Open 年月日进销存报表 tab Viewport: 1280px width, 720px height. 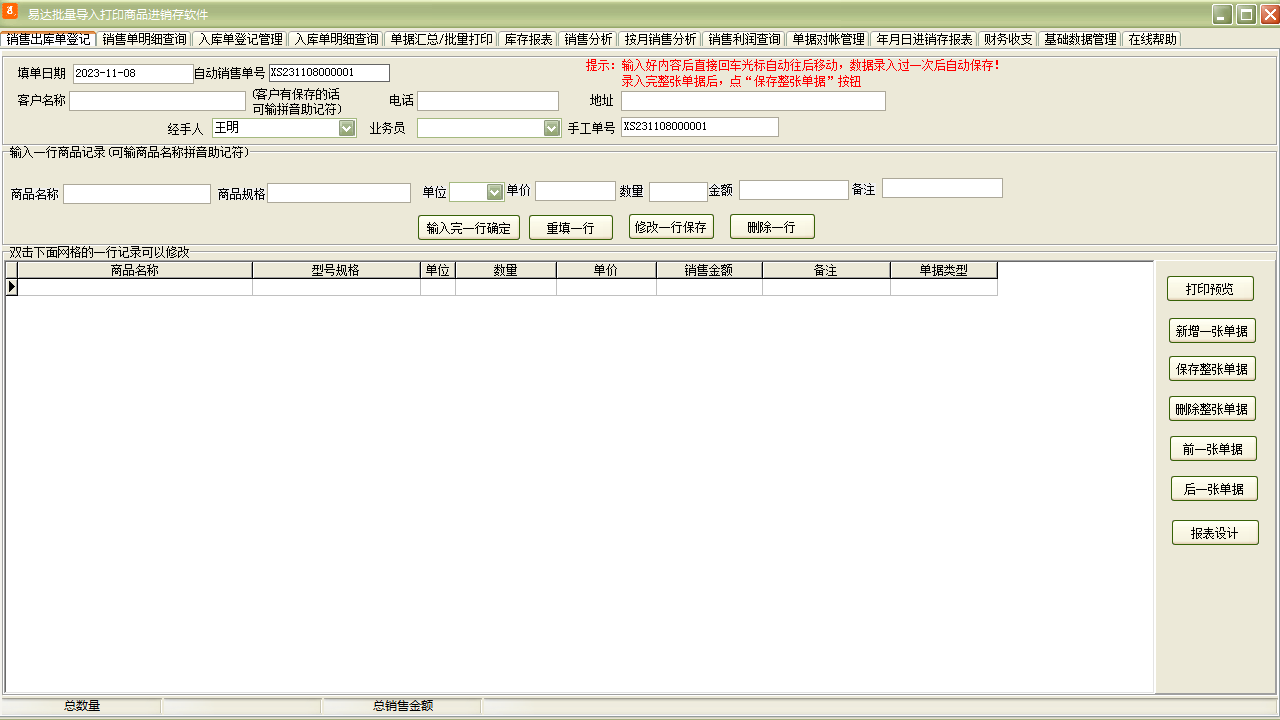[x=924, y=40]
